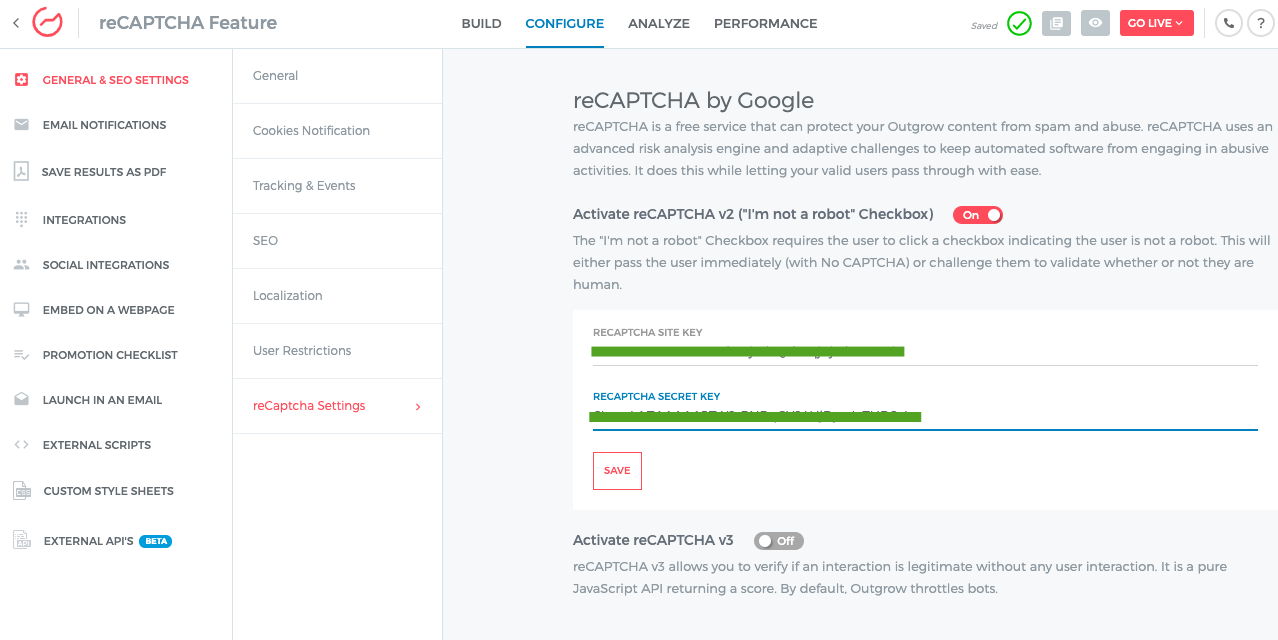Image resolution: width=1278 pixels, height=640 pixels.
Task: Open Email Notifications section
Action: pos(104,125)
